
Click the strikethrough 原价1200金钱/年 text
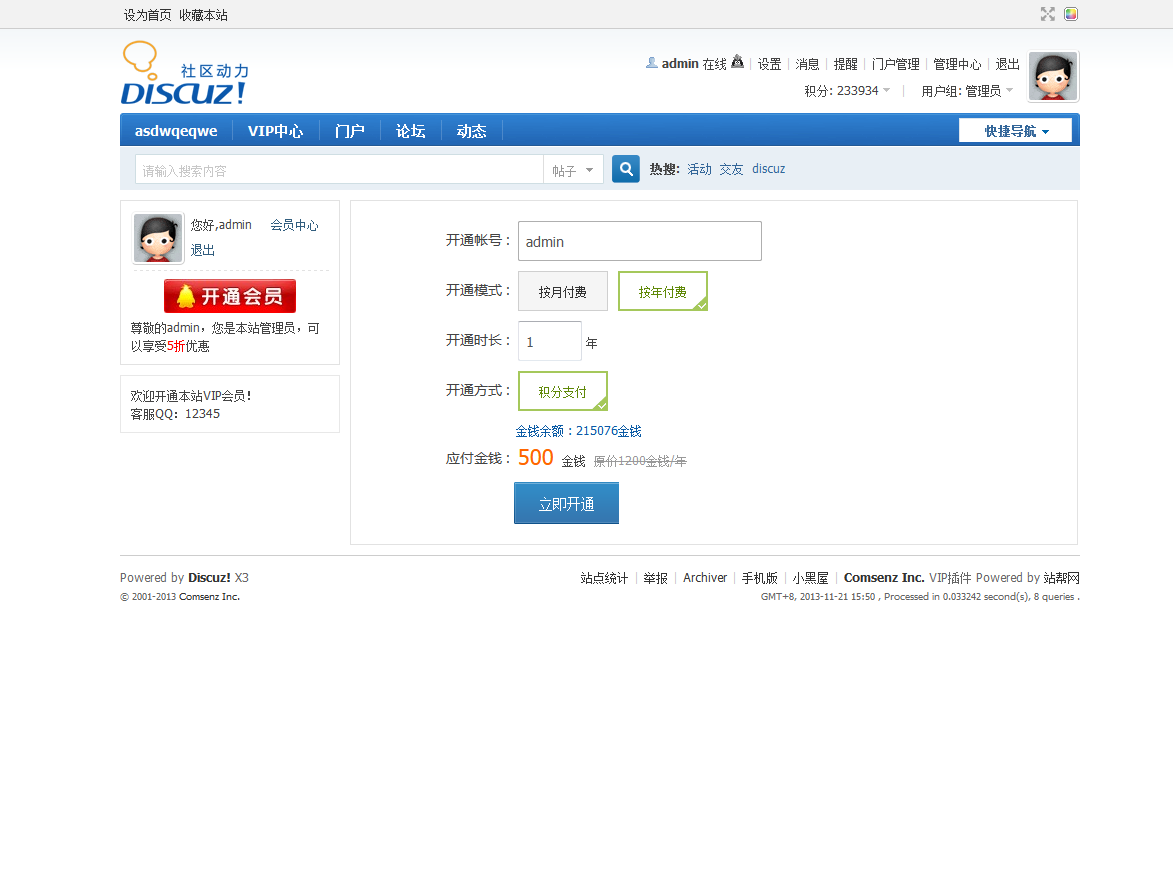(x=640, y=461)
